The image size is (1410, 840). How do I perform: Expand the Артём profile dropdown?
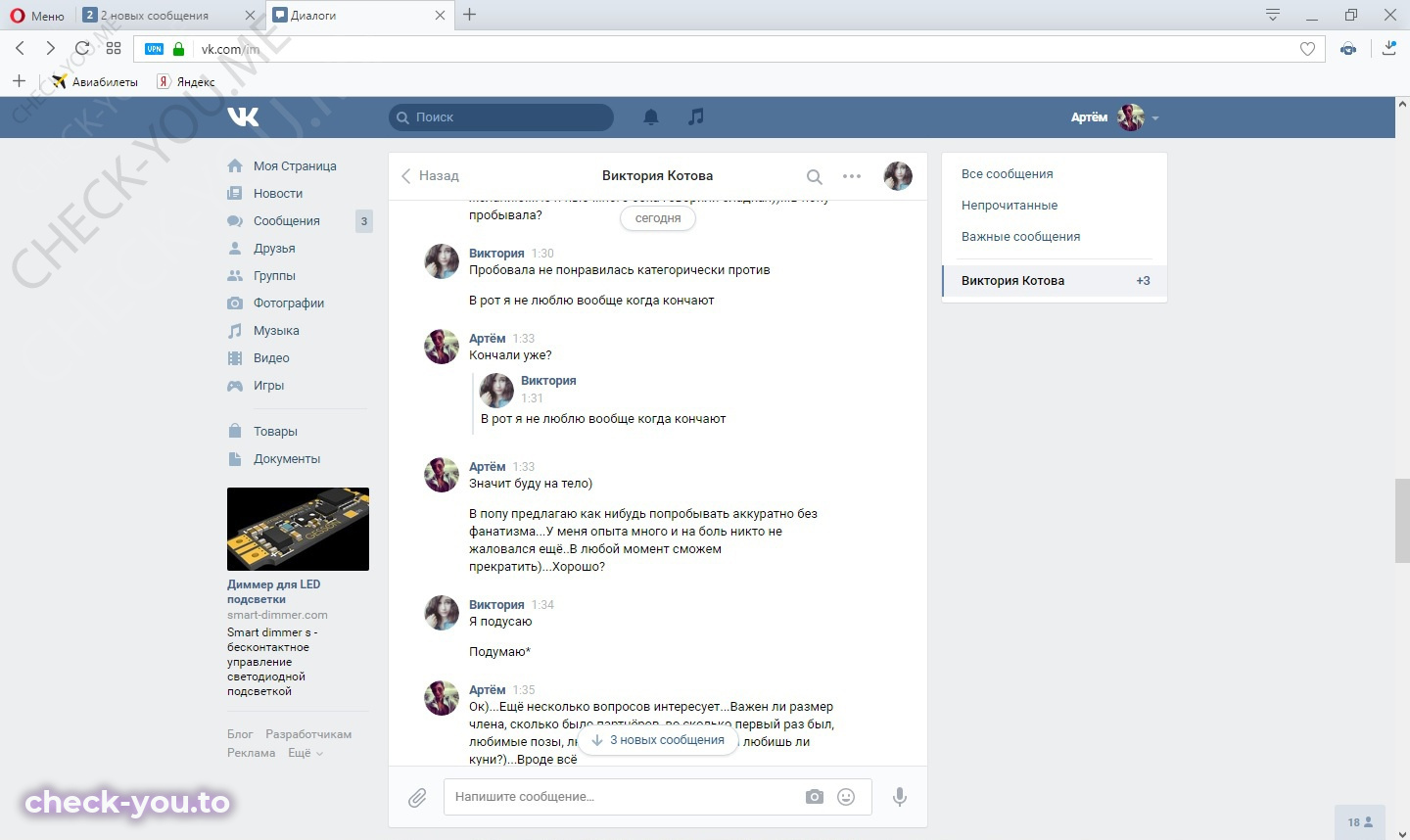1115,117
